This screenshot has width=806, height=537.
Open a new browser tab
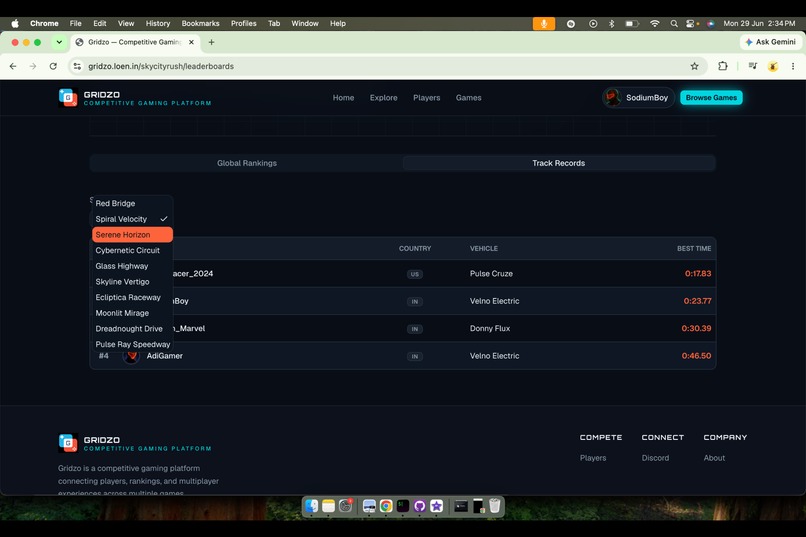211,42
